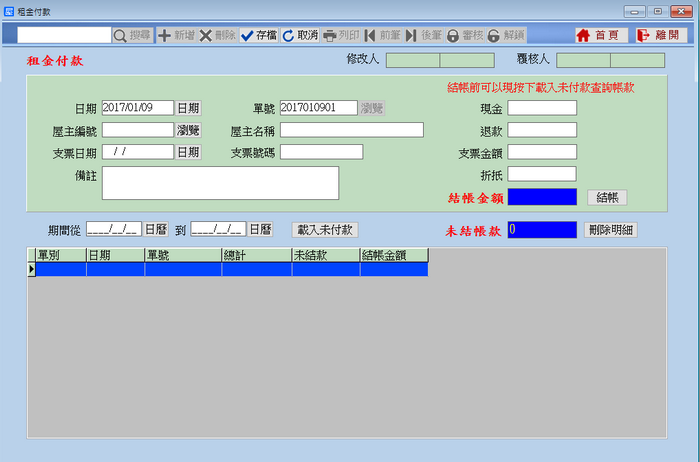
Task: Click the 結帳 checkout button
Action: pos(607,197)
